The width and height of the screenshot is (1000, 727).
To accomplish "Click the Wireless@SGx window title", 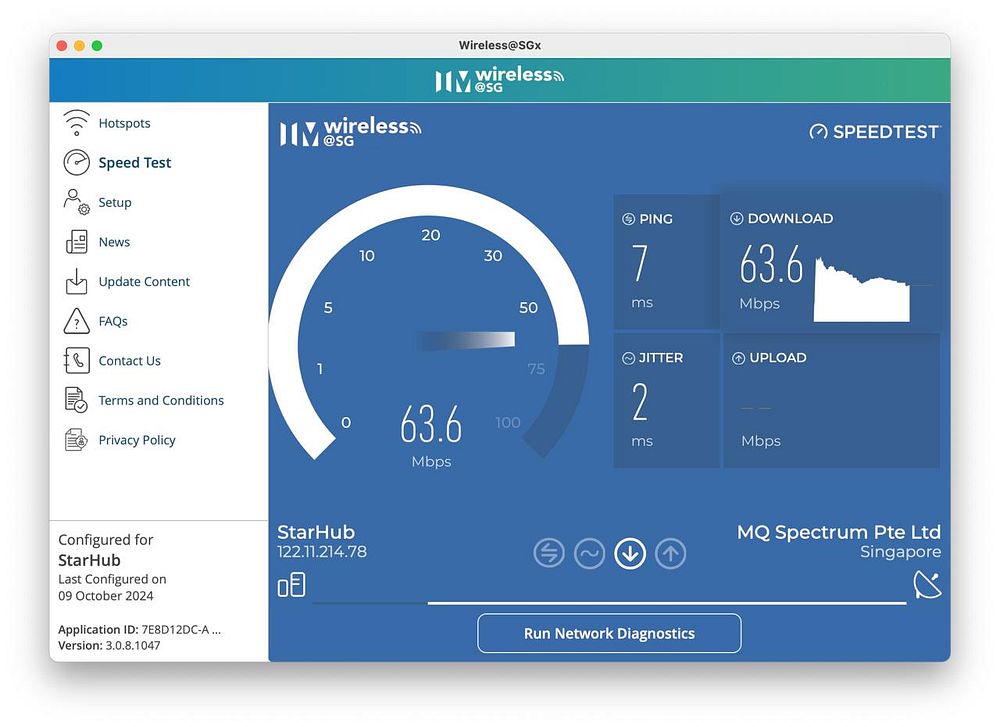I will [500, 45].
